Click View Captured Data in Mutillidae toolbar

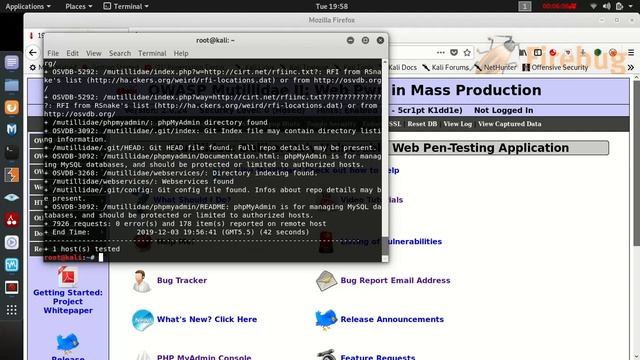(x=509, y=124)
